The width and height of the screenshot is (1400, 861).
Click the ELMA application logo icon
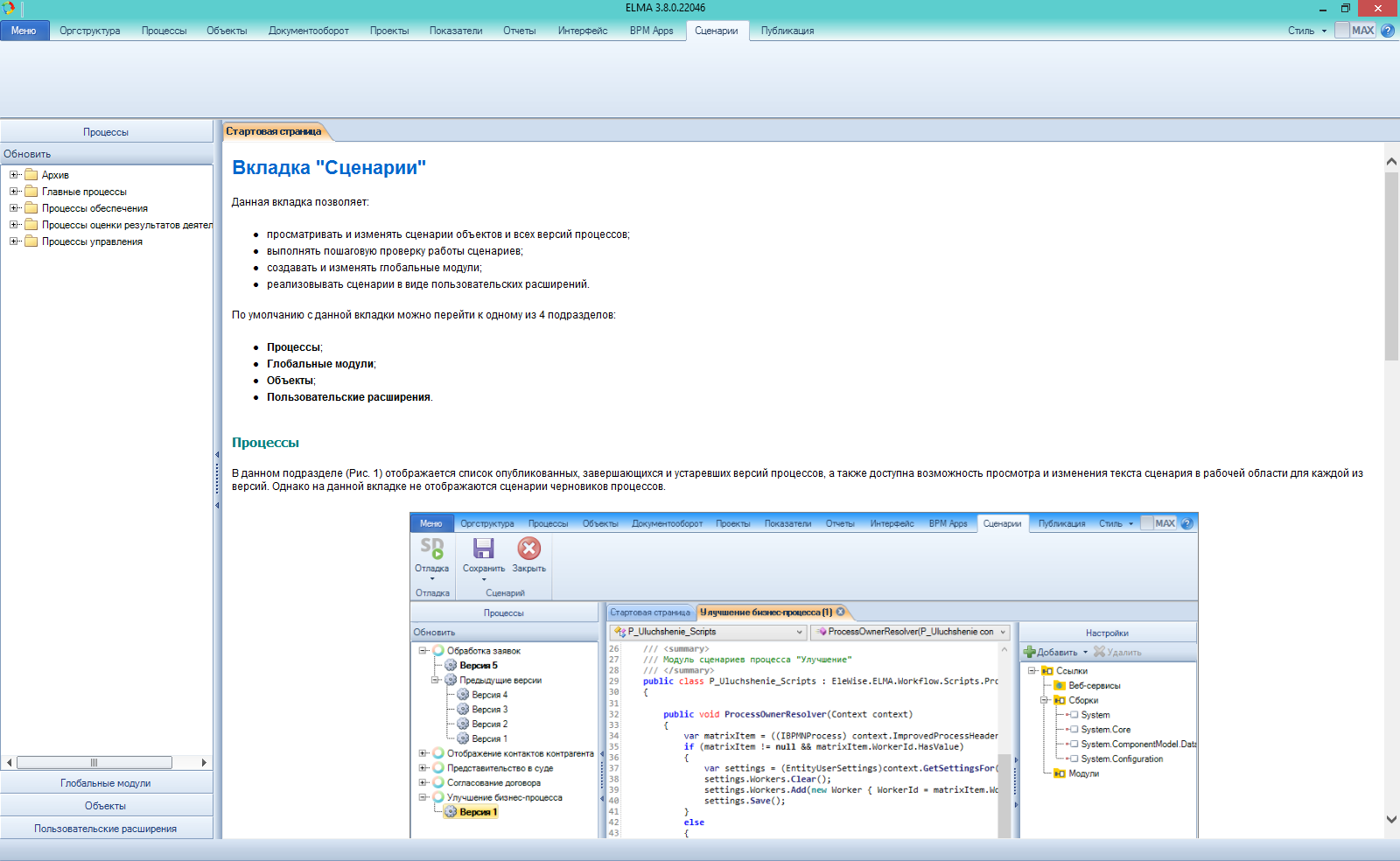tap(9, 8)
